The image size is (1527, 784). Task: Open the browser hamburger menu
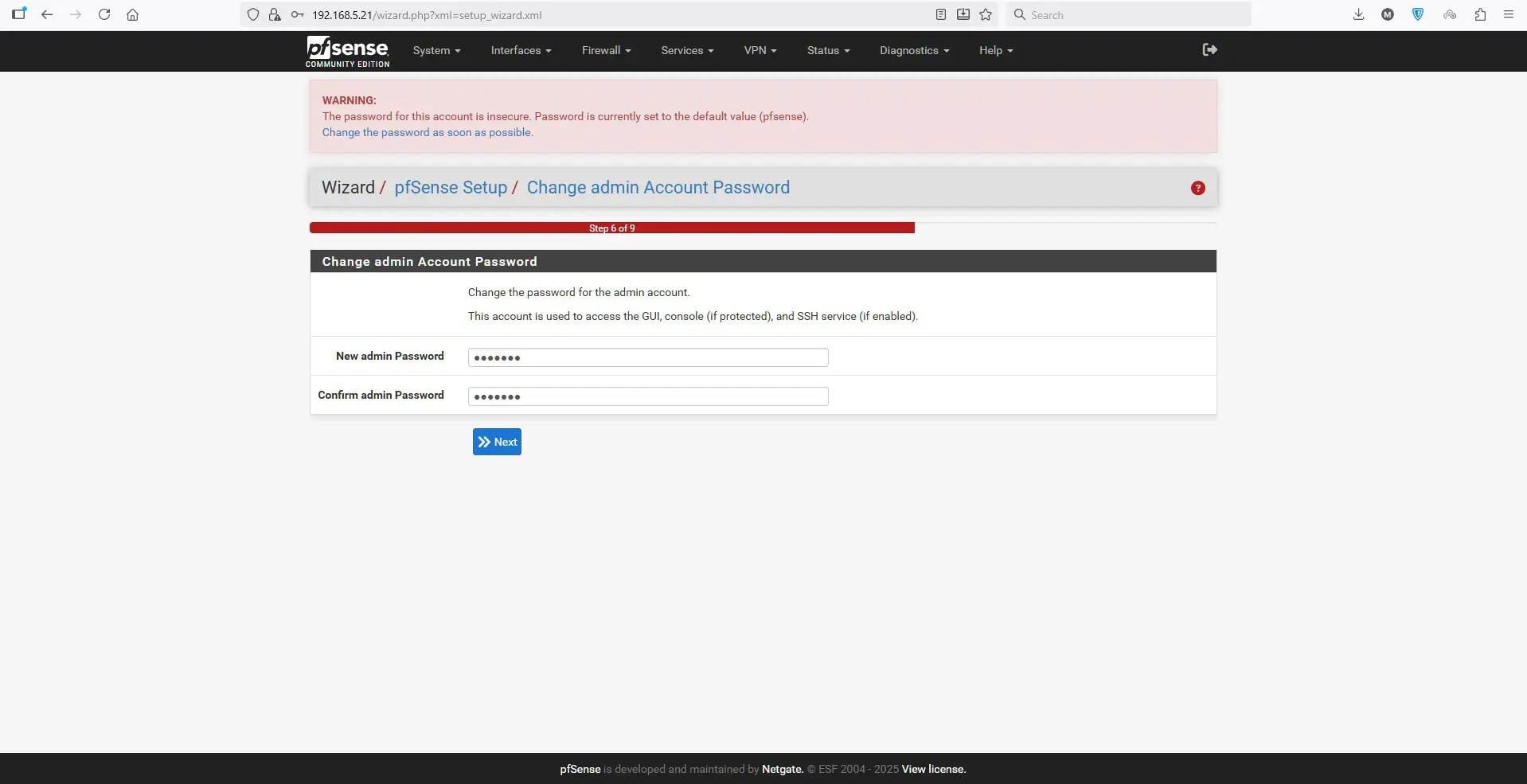pos(1509,14)
